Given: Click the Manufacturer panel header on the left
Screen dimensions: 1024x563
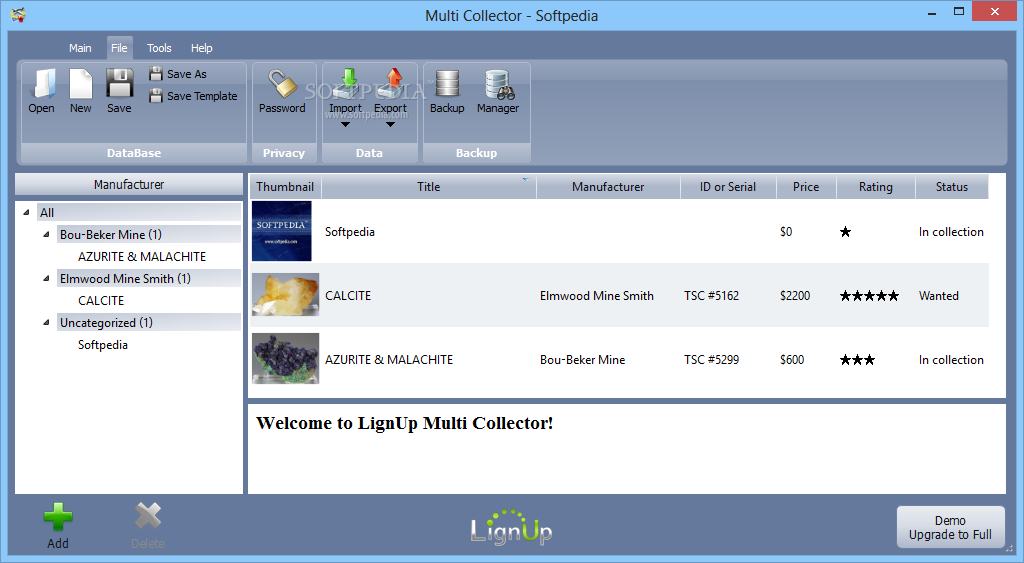Looking at the screenshot, I should 129,184.
